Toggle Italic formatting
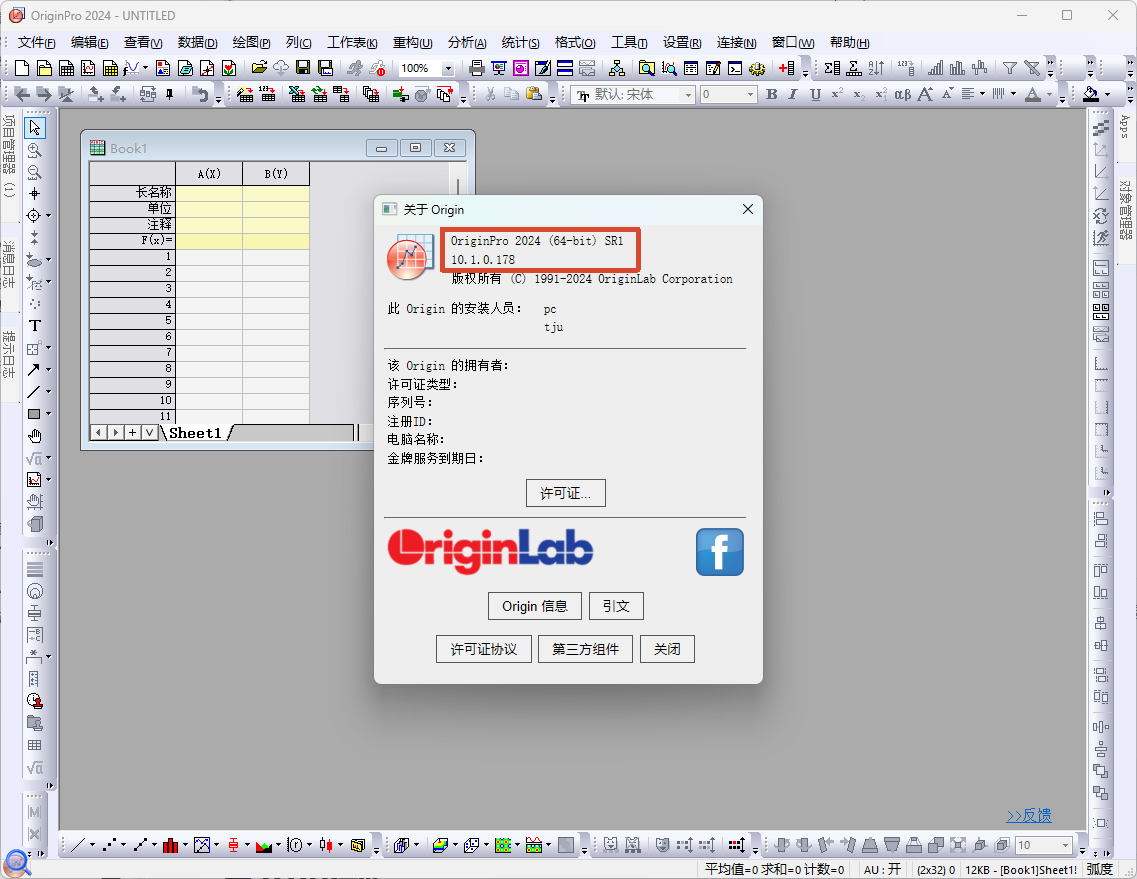 793,94
